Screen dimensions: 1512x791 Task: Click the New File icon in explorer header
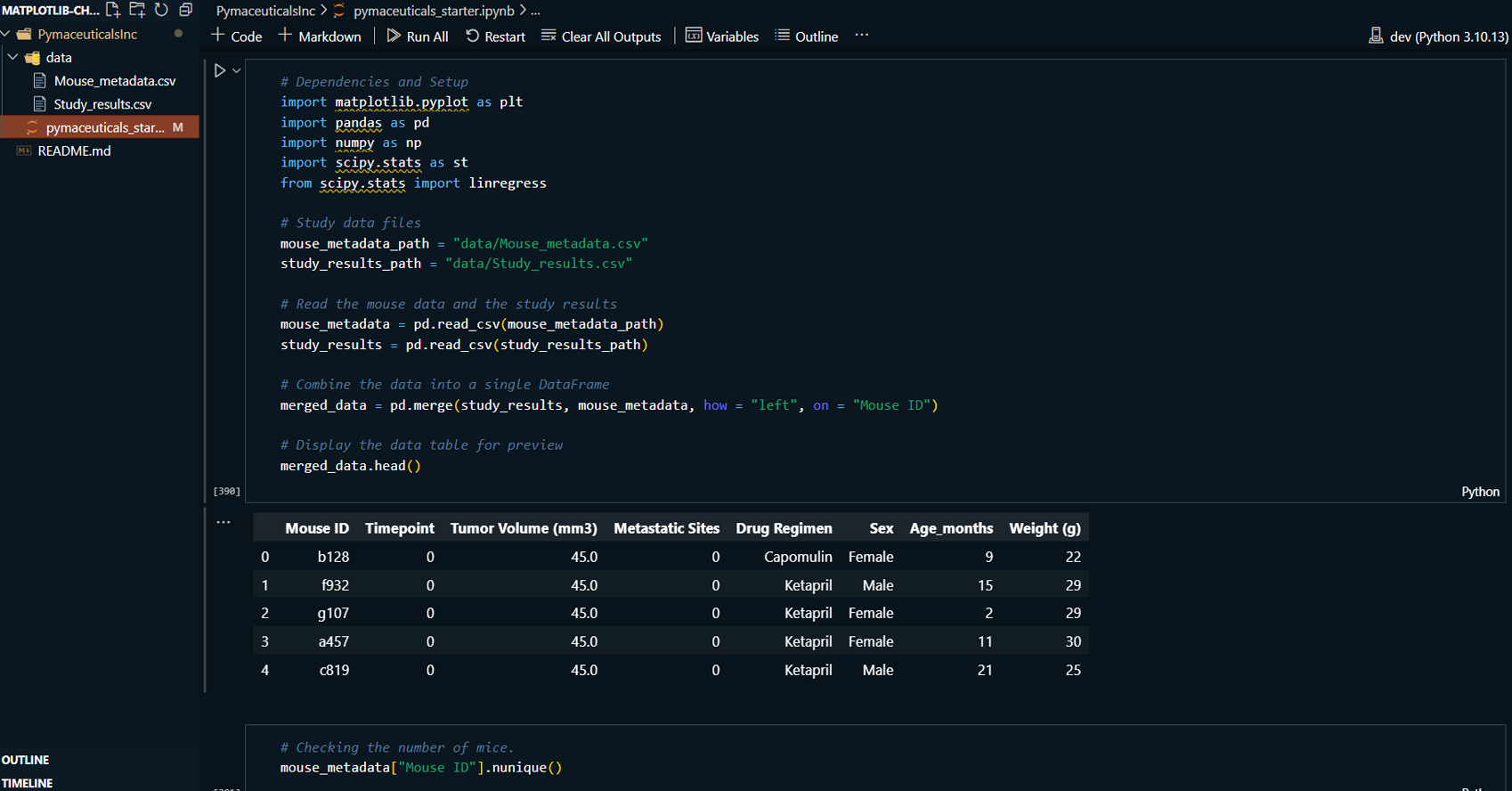point(113,10)
